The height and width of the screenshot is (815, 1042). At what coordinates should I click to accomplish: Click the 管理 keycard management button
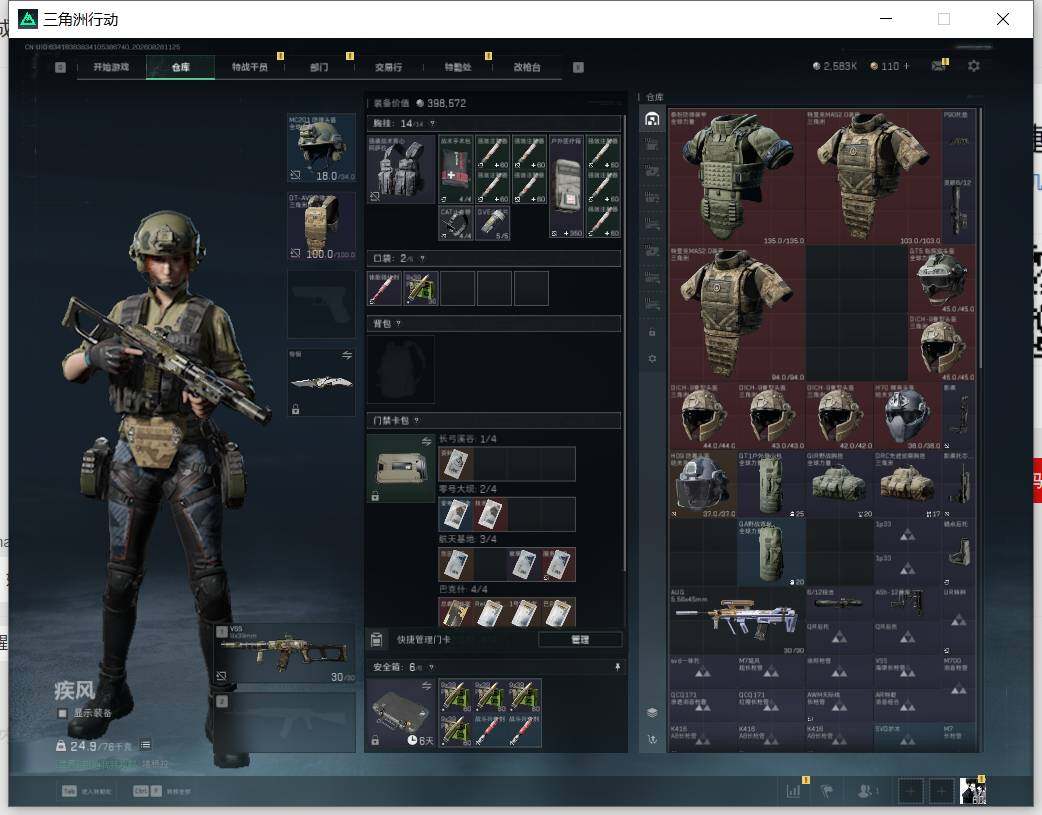[579, 640]
